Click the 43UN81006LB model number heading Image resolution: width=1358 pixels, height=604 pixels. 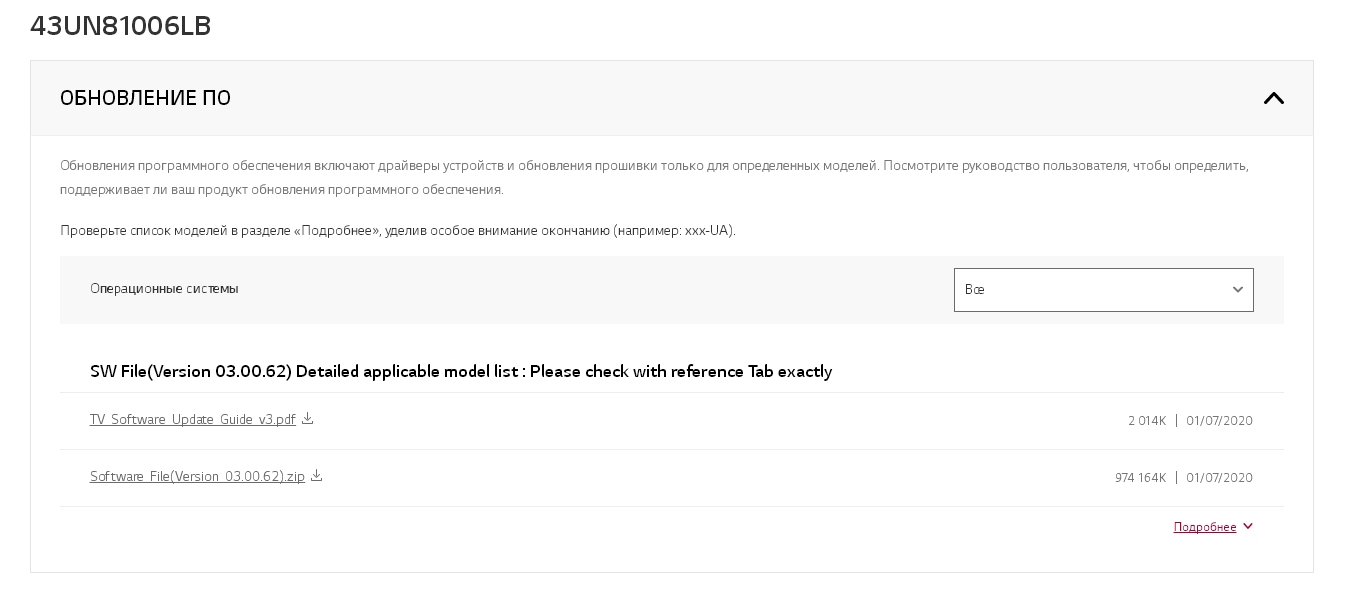121,26
